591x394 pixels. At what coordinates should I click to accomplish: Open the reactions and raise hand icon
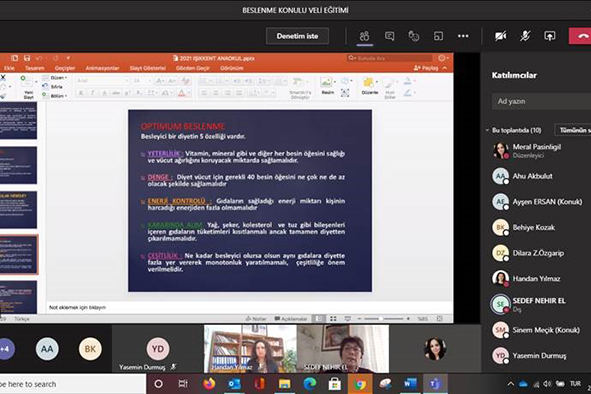point(413,36)
